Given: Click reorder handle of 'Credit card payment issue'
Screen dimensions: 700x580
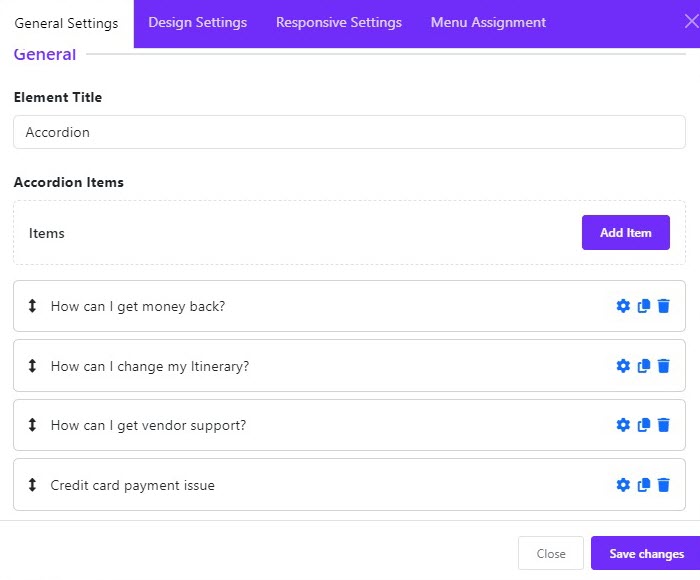Looking at the screenshot, I should pos(32,484).
